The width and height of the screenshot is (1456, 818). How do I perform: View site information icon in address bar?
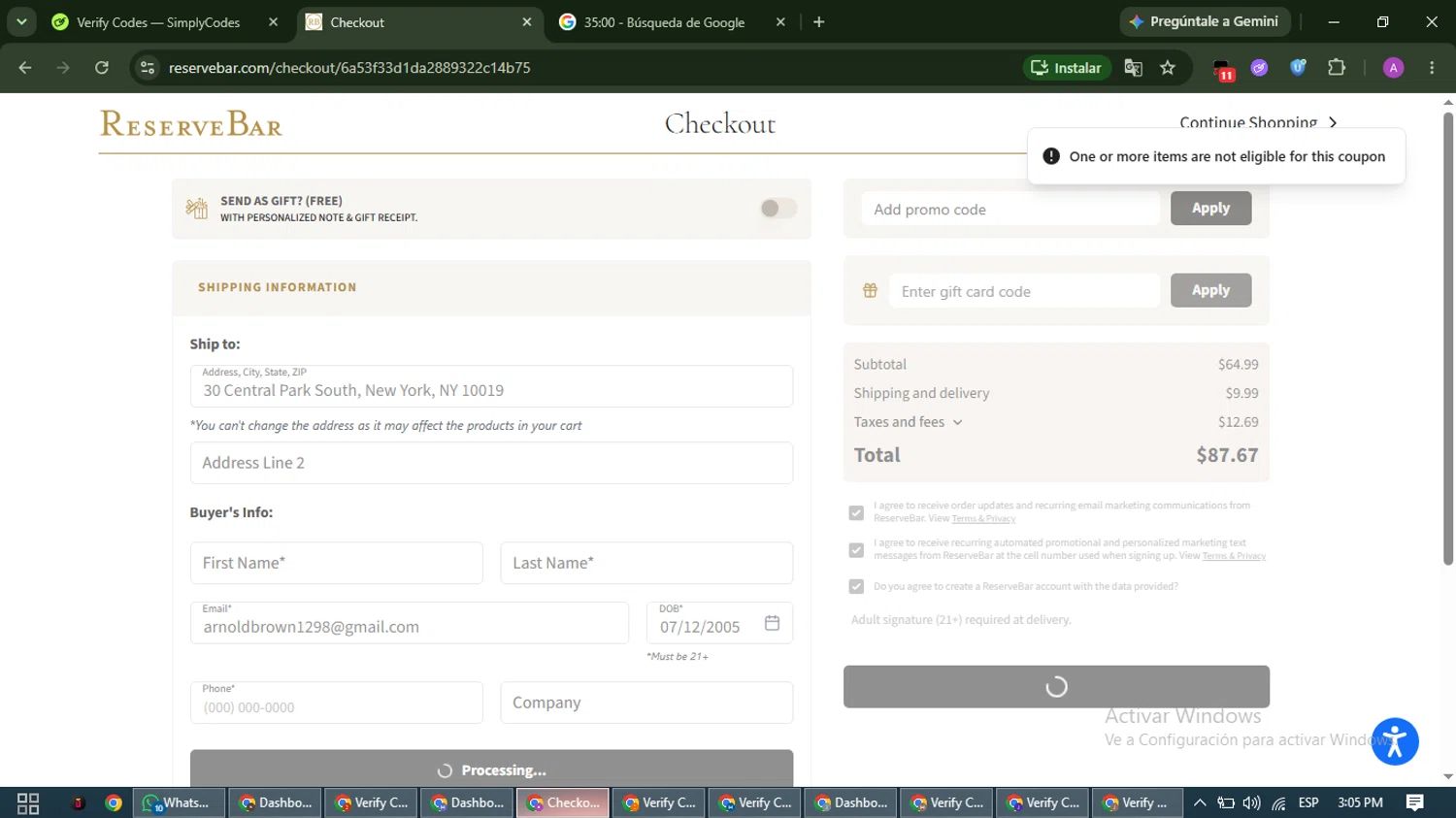point(148,67)
